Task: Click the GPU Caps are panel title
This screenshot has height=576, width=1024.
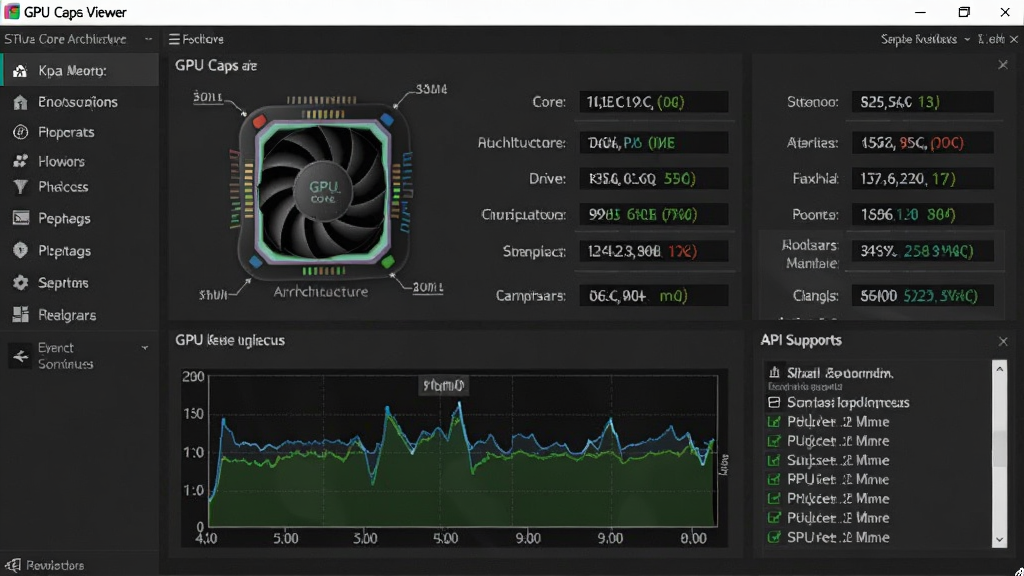Action: click(216, 65)
